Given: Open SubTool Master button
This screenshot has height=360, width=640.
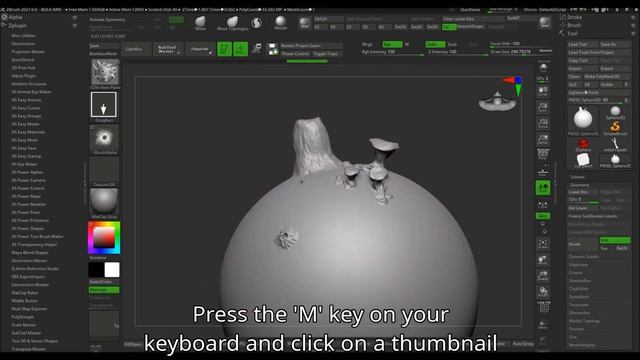Looking at the screenshot, I should click(x=167, y=49).
